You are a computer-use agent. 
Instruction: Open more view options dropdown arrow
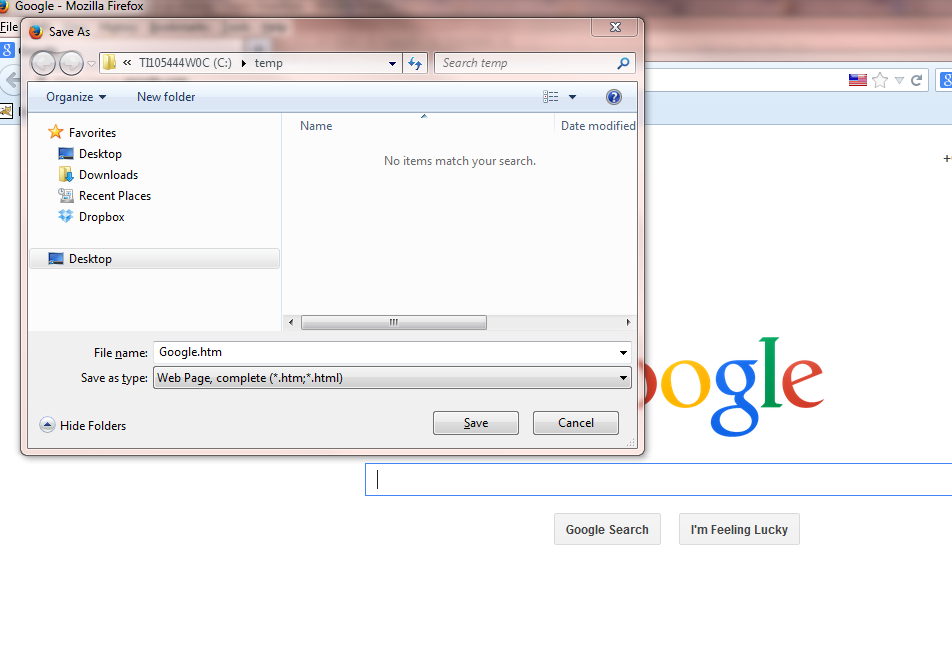pos(572,97)
